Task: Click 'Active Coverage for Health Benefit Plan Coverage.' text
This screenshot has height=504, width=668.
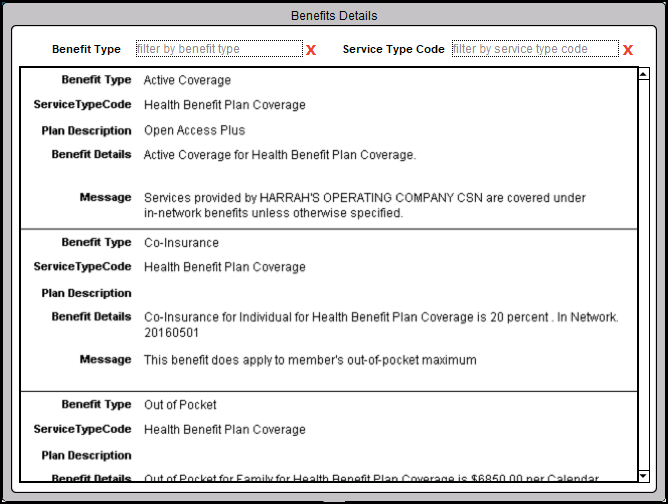Action: pyautogui.click(x=279, y=155)
